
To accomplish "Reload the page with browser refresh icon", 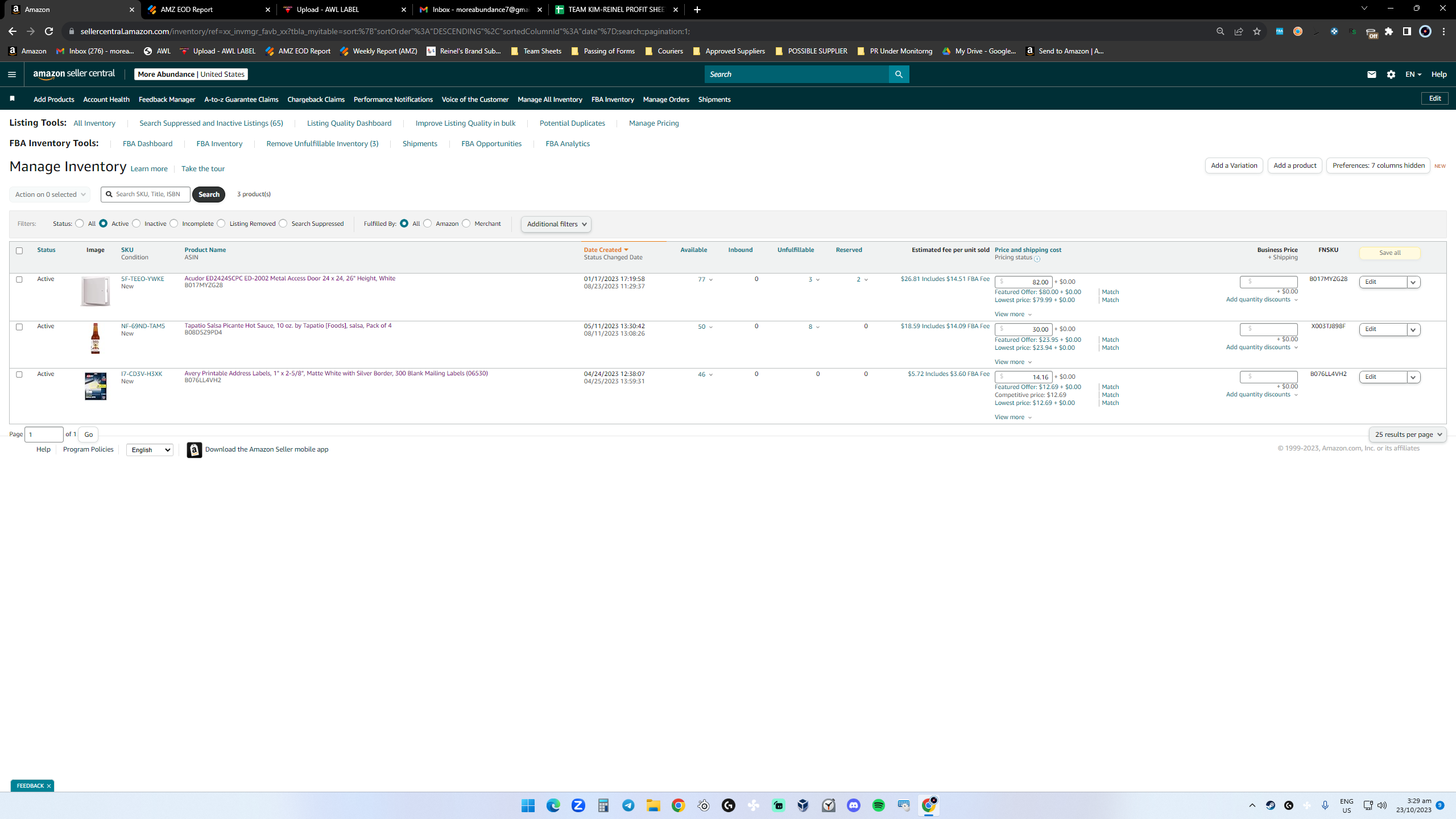I will pyautogui.click(x=49, y=31).
